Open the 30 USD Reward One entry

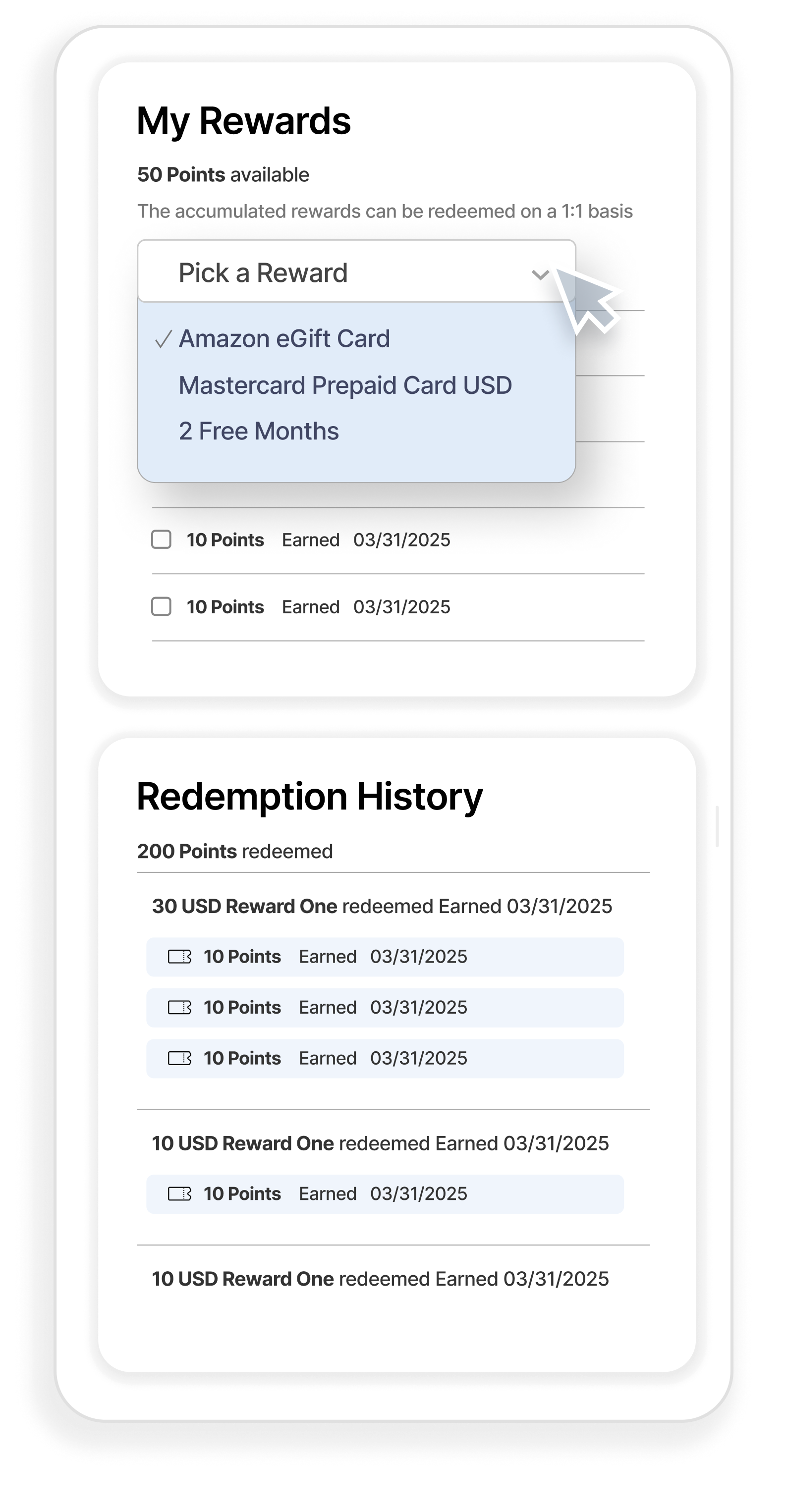coord(382,906)
